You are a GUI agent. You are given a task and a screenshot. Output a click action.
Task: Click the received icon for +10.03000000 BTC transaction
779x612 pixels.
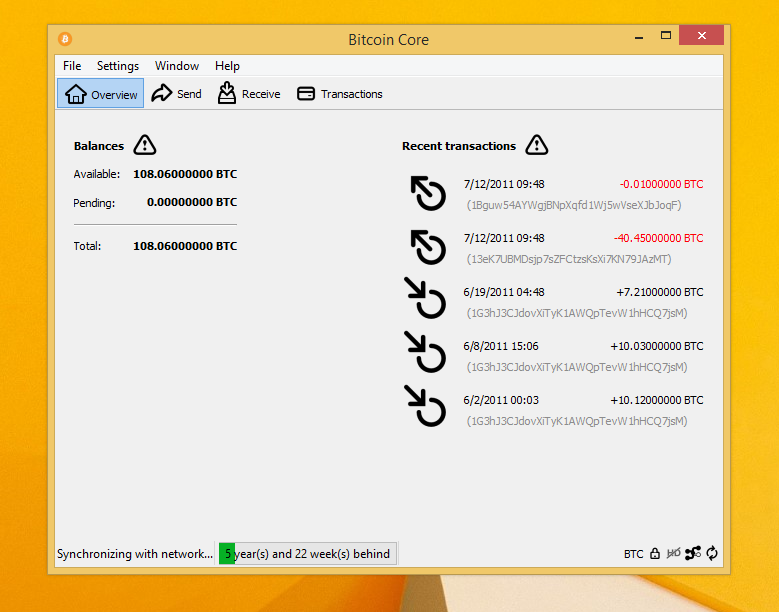425,352
